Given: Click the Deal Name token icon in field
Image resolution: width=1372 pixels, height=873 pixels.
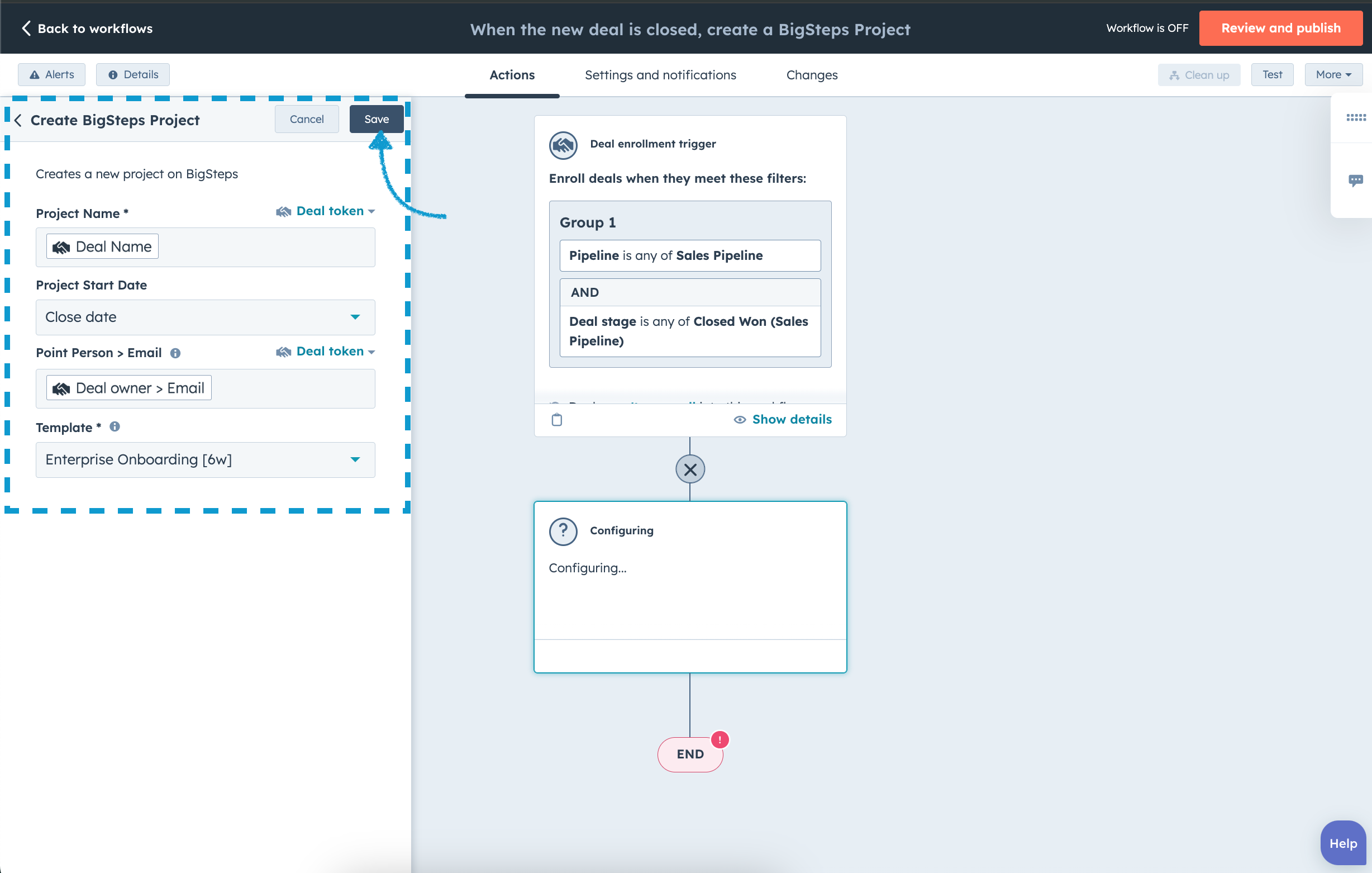Looking at the screenshot, I should point(62,245).
